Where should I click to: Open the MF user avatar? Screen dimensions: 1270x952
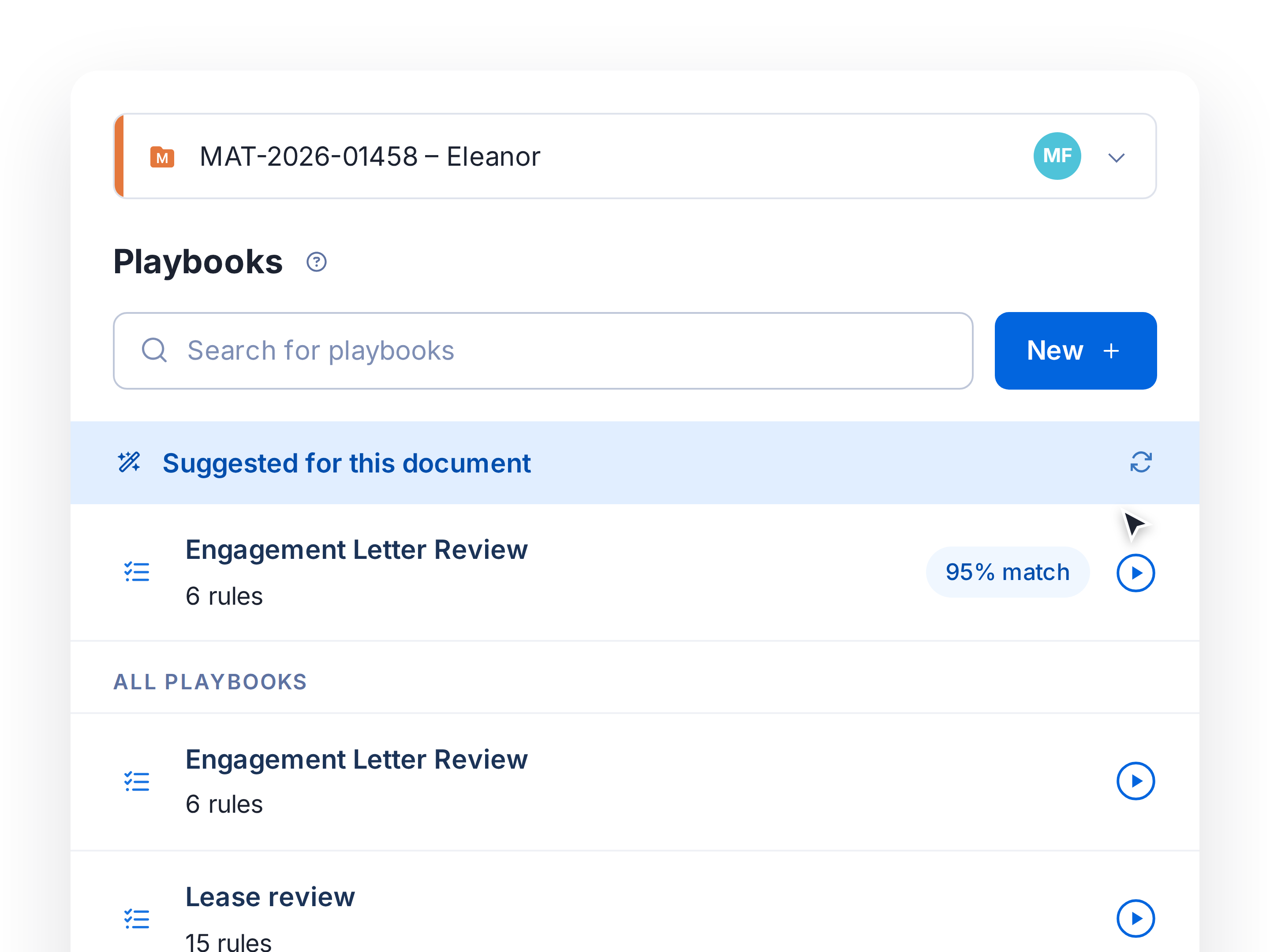[x=1057, y=156]
